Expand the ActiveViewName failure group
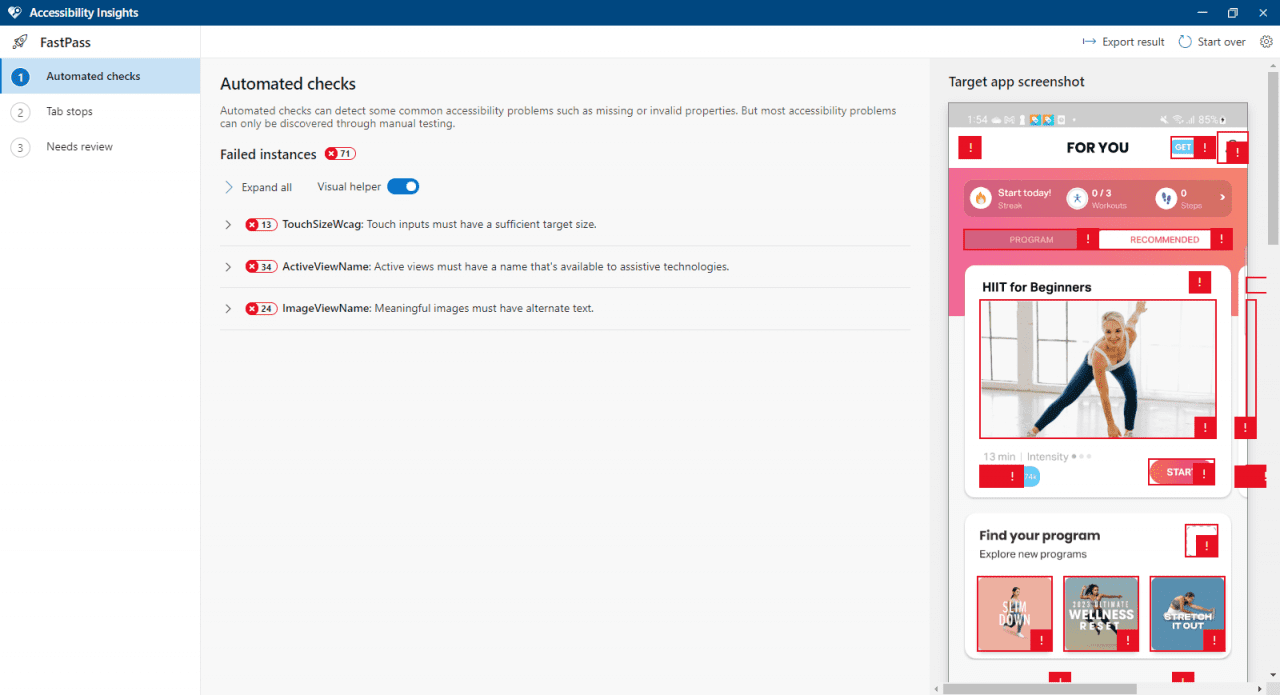 pos(228,267)
